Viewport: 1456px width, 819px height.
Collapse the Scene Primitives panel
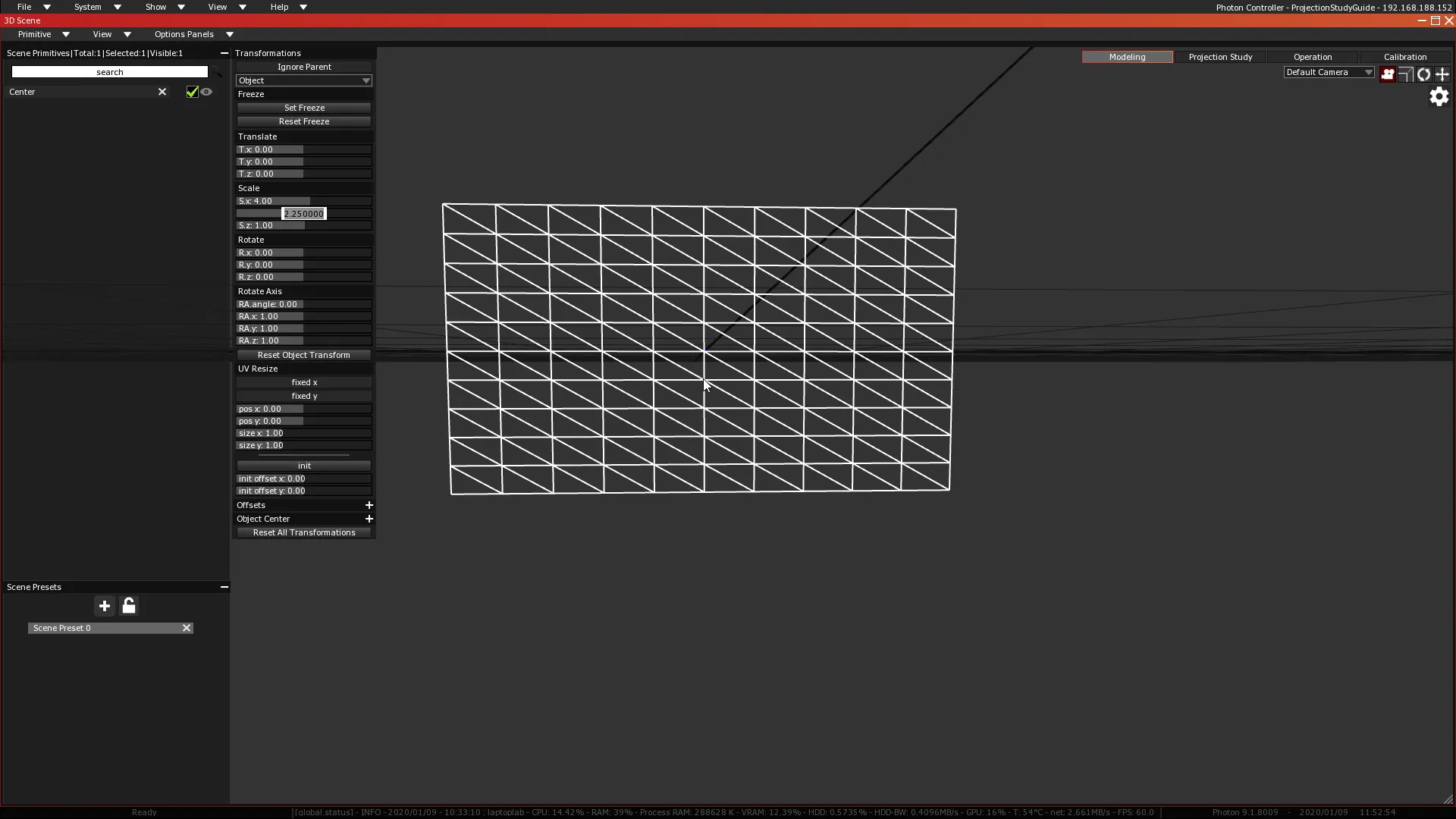pos(224,53)
